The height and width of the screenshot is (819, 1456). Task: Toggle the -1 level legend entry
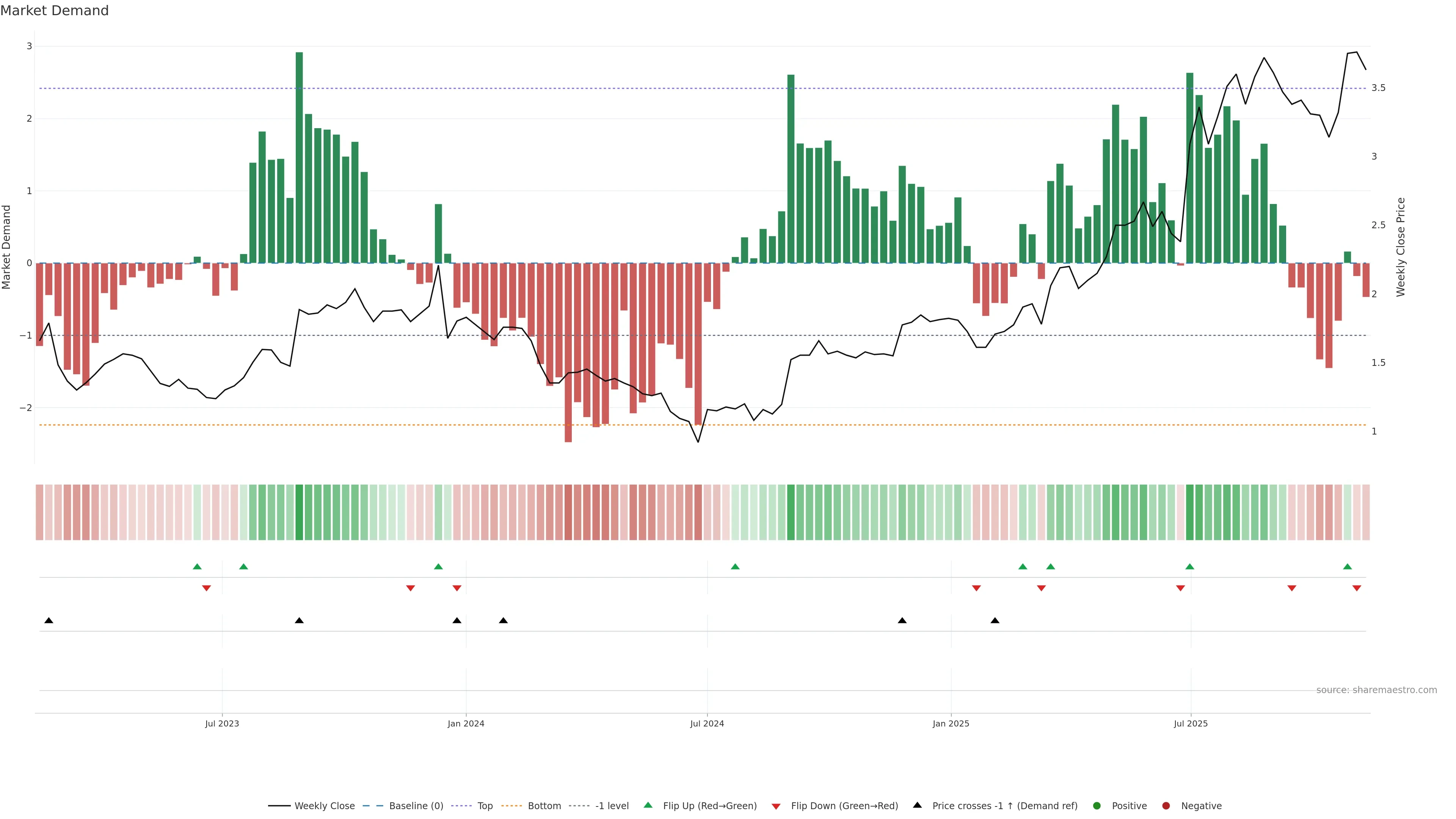tap(612, 805)
